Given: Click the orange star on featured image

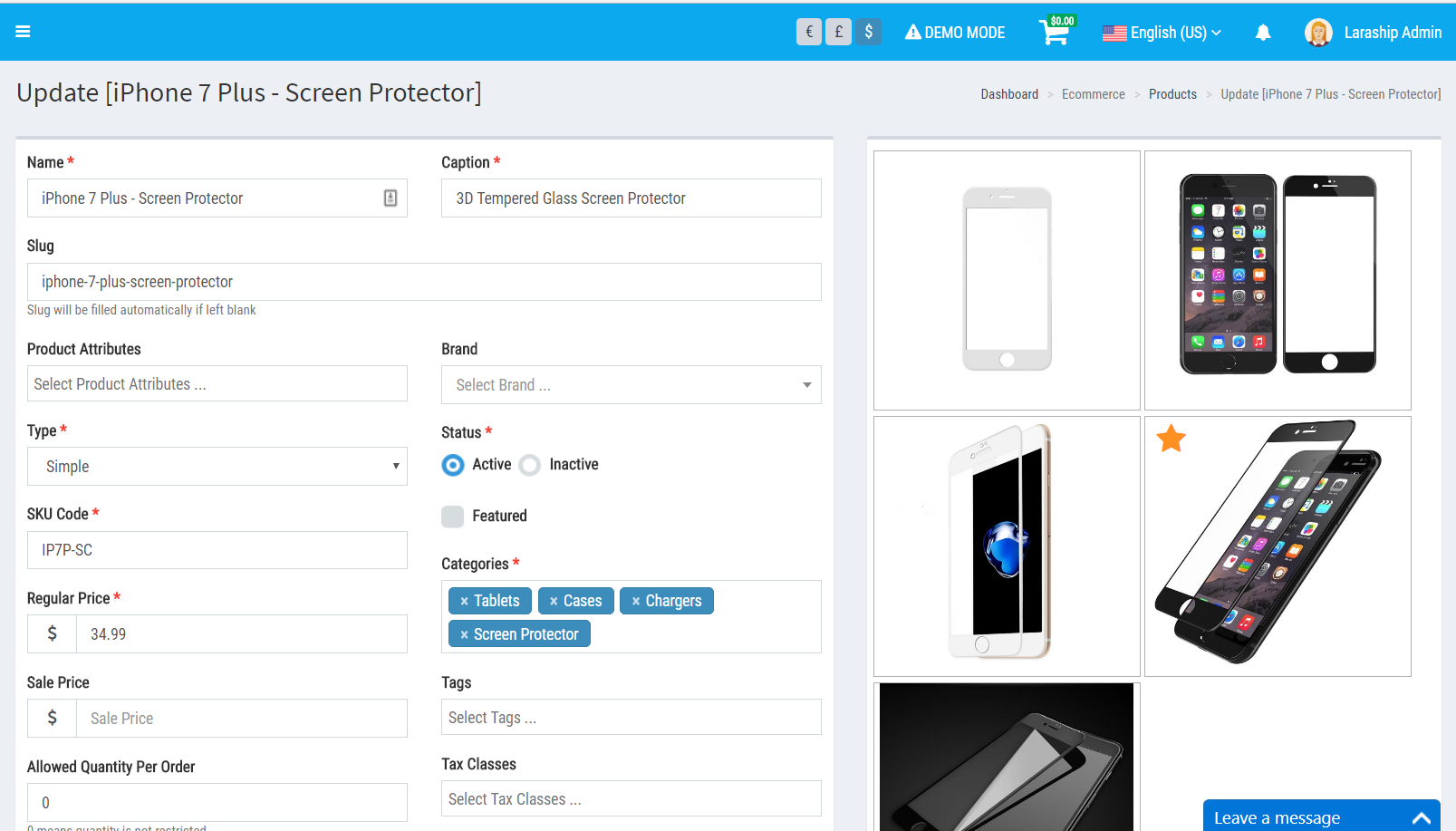Looking at the screenshot, I should pos(1171,439).
